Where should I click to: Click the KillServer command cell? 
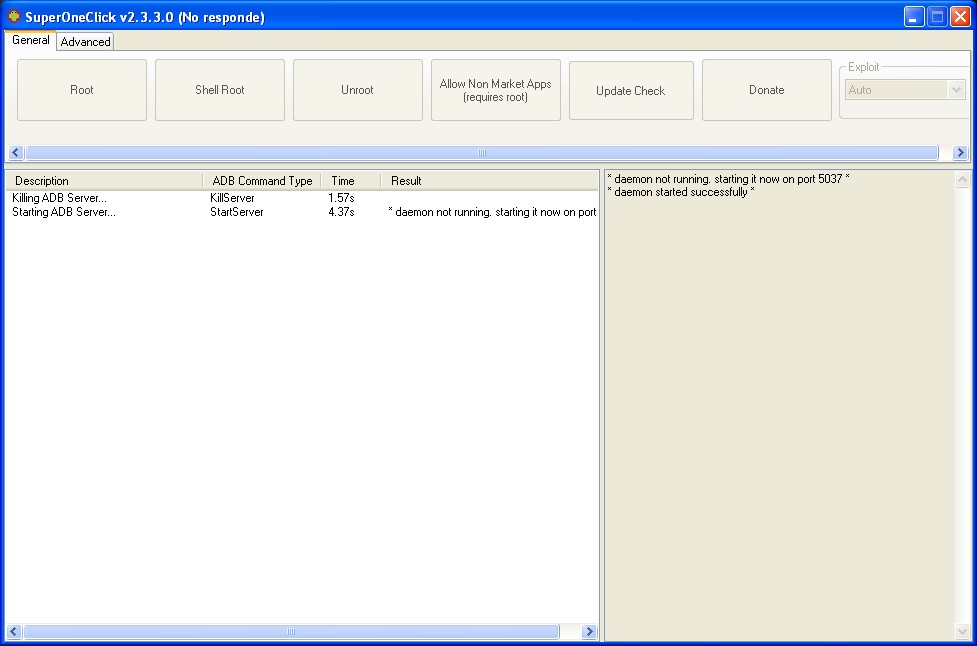232,198
